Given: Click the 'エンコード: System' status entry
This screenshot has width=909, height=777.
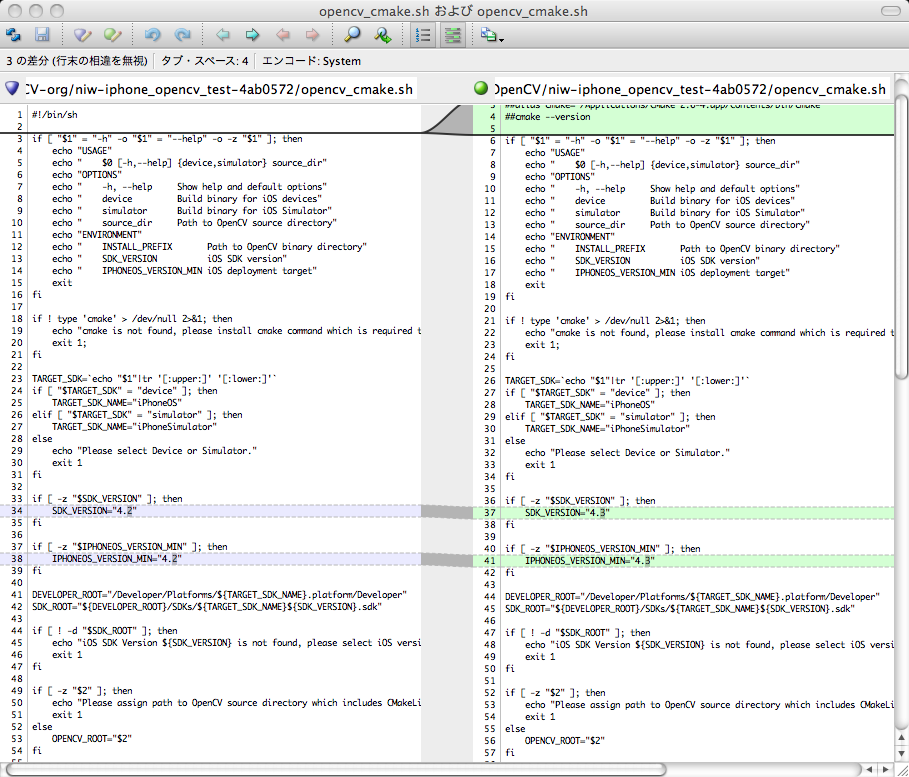Looking at the screenshot, I should tap(311, 61).
